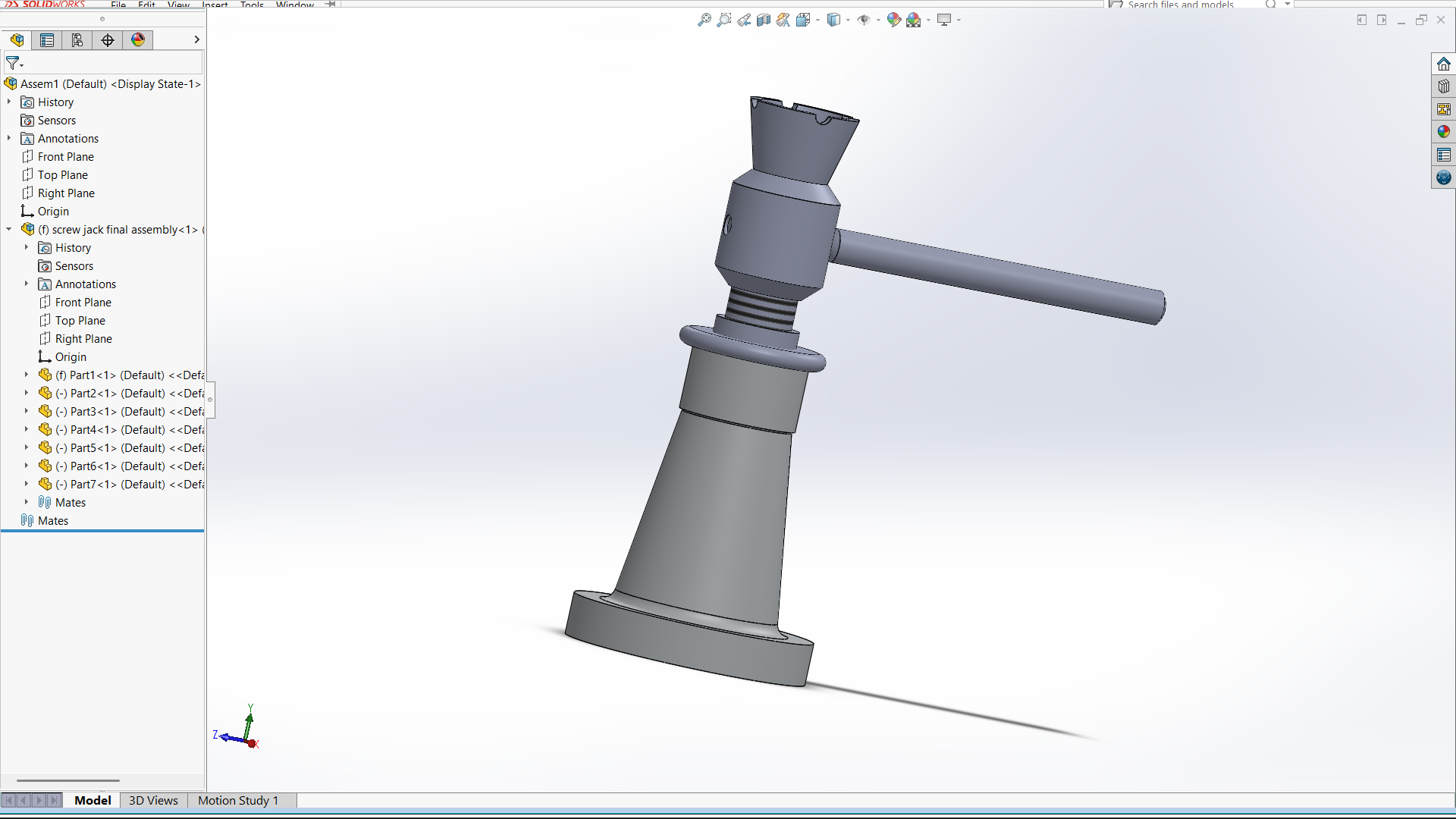Open the Edit Appearance tool

click(893, 20)
